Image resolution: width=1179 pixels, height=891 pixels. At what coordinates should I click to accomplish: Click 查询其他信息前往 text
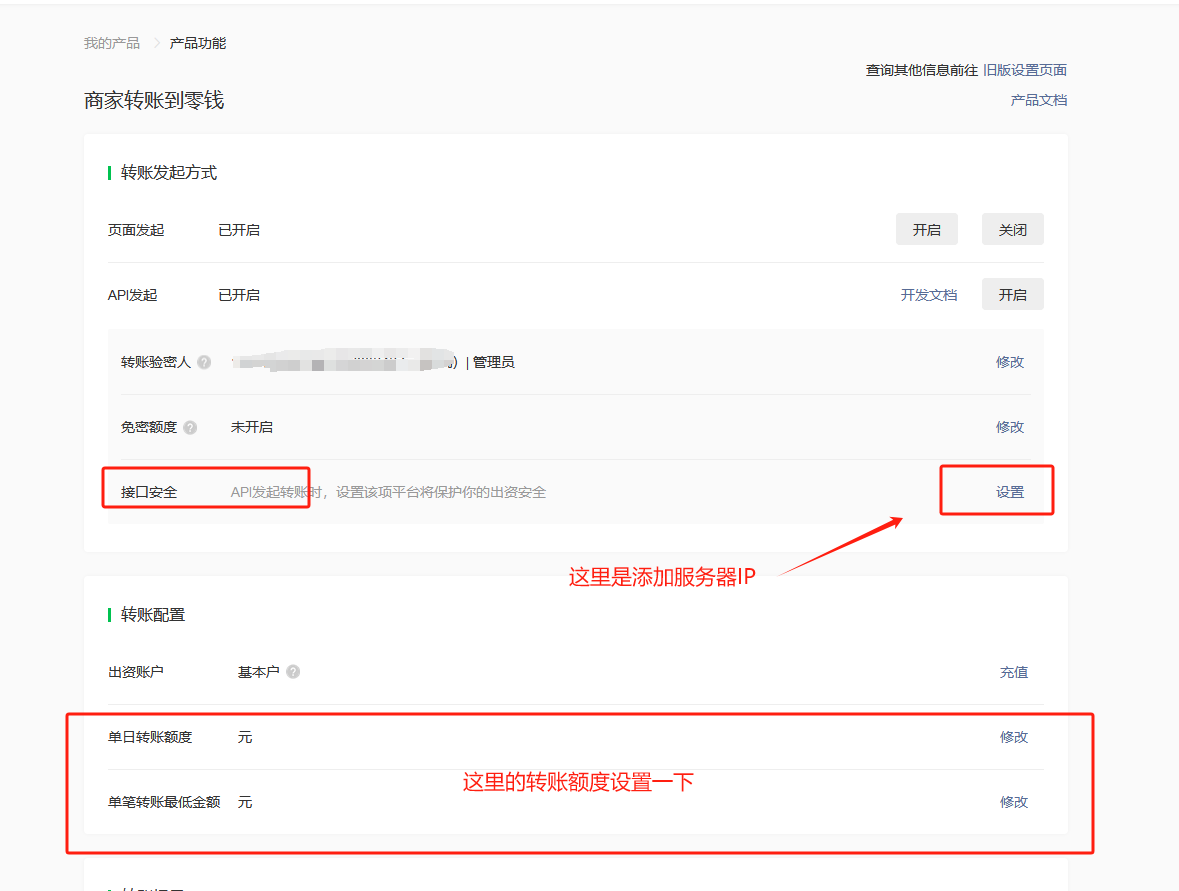pyautogui.click(x=922, y=70)
